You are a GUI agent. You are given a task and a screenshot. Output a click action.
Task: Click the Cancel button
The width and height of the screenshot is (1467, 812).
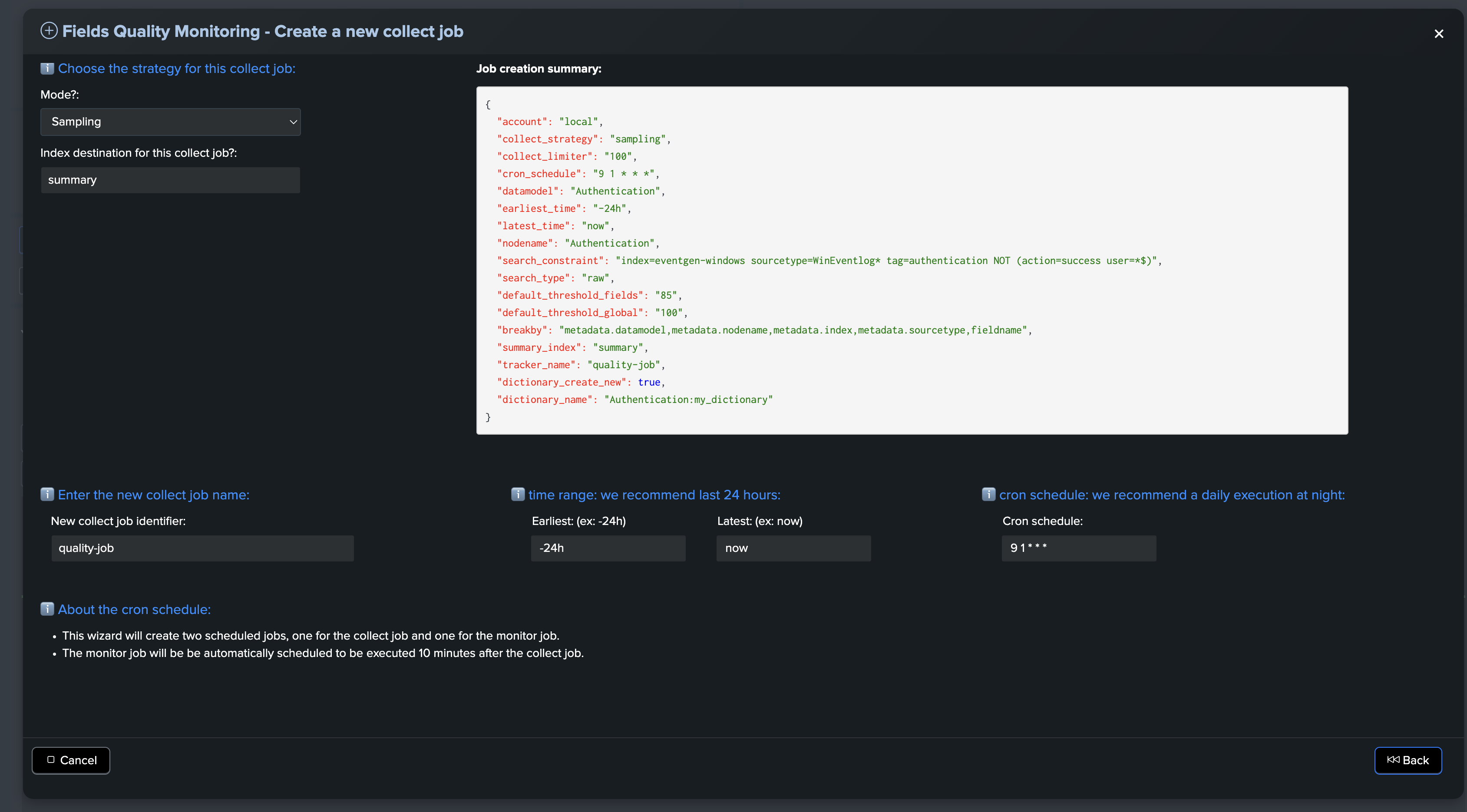click(71, 760)
